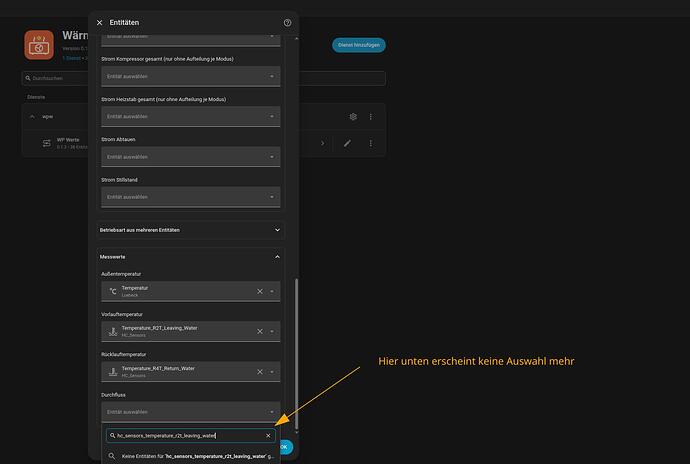
Task: Open the Rücklauftemperatur dropdown arrow
Action: 272,372
